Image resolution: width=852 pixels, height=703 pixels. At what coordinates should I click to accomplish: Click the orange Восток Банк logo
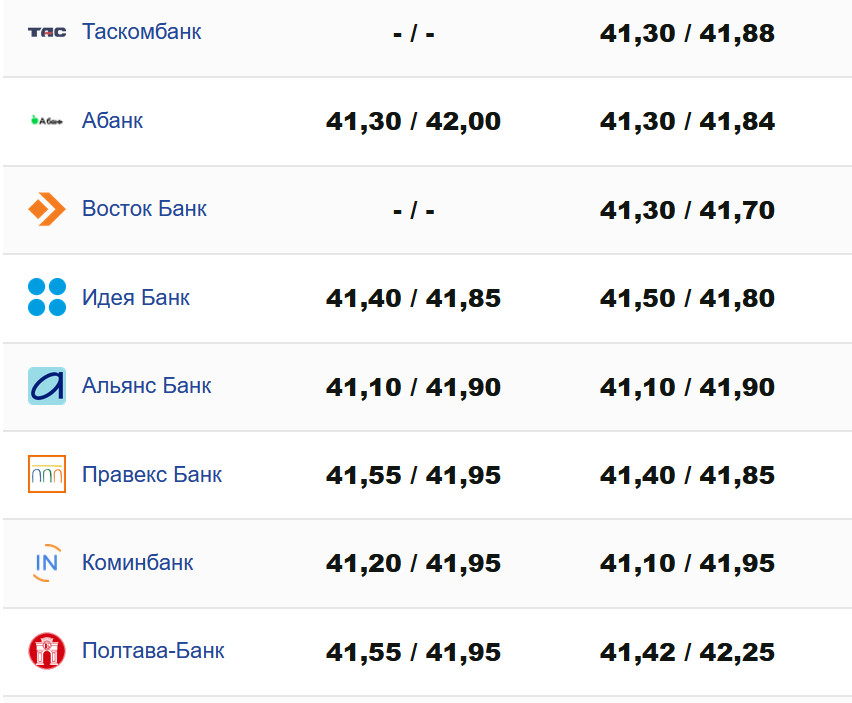pyautogui.click(x=47, y=209)
